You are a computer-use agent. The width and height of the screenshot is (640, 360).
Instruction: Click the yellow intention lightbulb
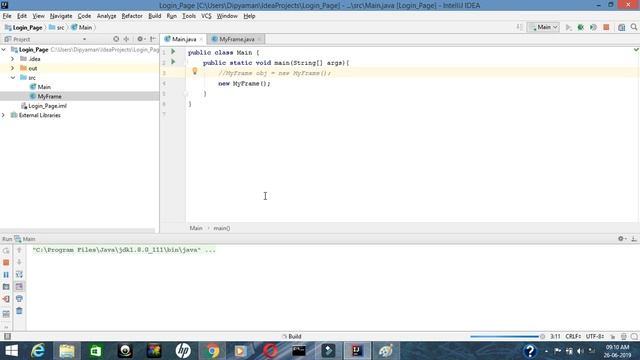coord(195,71)
